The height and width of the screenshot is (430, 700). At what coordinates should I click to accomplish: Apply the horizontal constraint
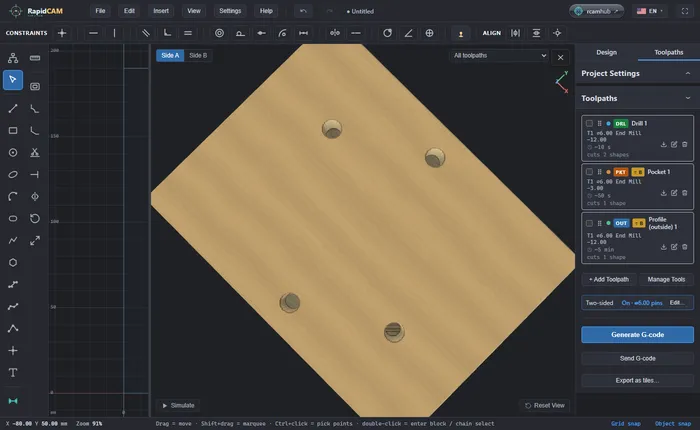(x=93, y=33)
